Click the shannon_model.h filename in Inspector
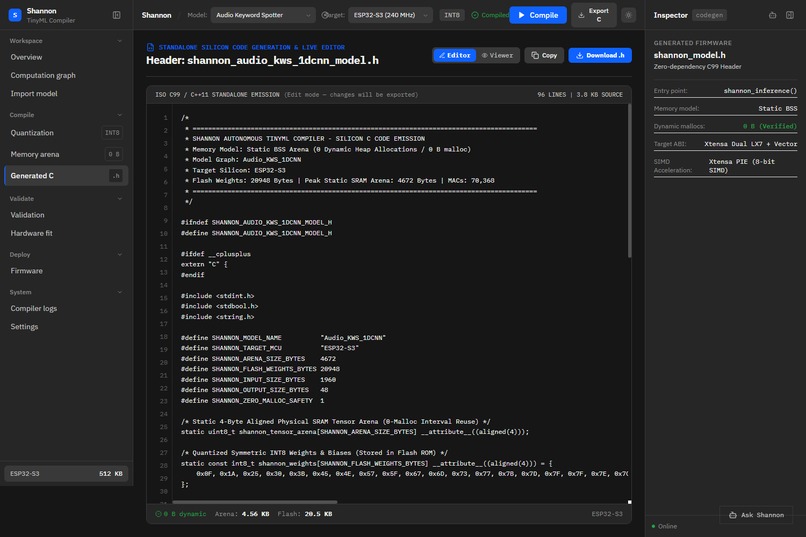The image size is (806, 537). click(689, 55)
